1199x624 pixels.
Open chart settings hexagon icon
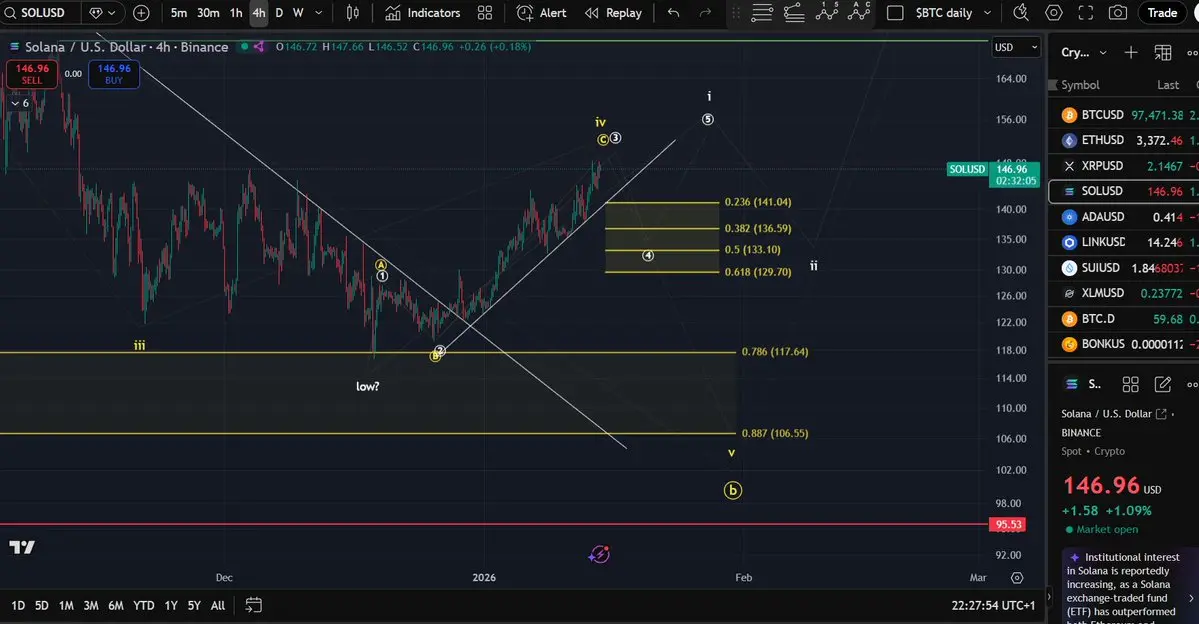click(x=1054, y=13)
